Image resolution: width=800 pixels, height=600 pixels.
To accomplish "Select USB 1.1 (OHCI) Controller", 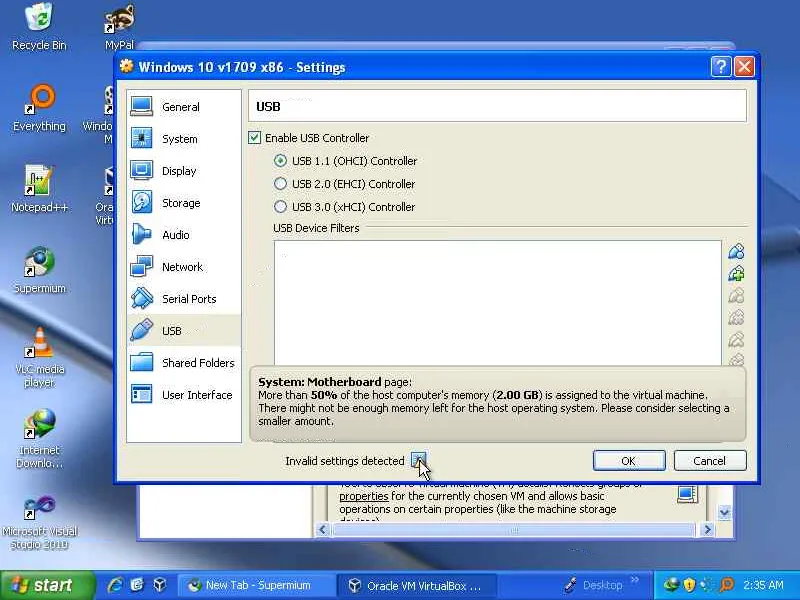I will tap(345, 161).
